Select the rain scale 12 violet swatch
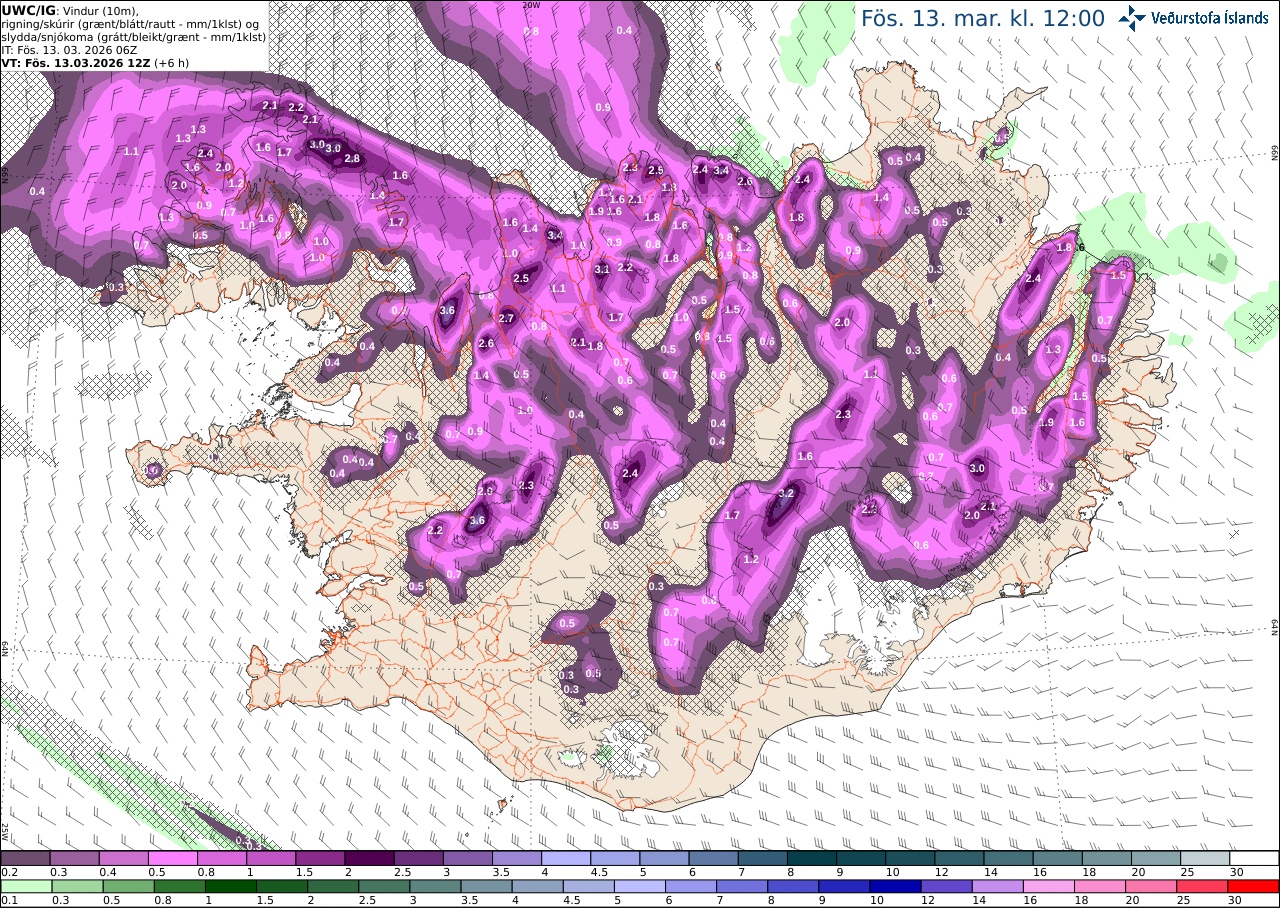Image resolution: width=1280 pixels, height=908 pixels. (x=947, y=886)
